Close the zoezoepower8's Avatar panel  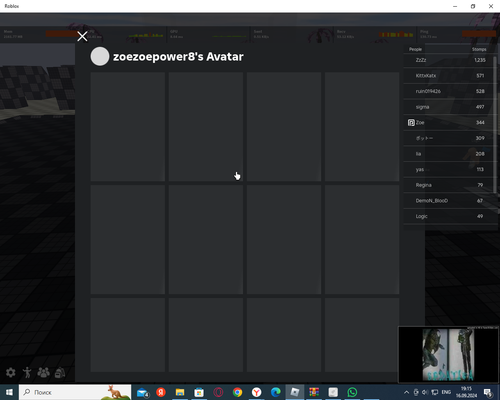tap(82, 36)
